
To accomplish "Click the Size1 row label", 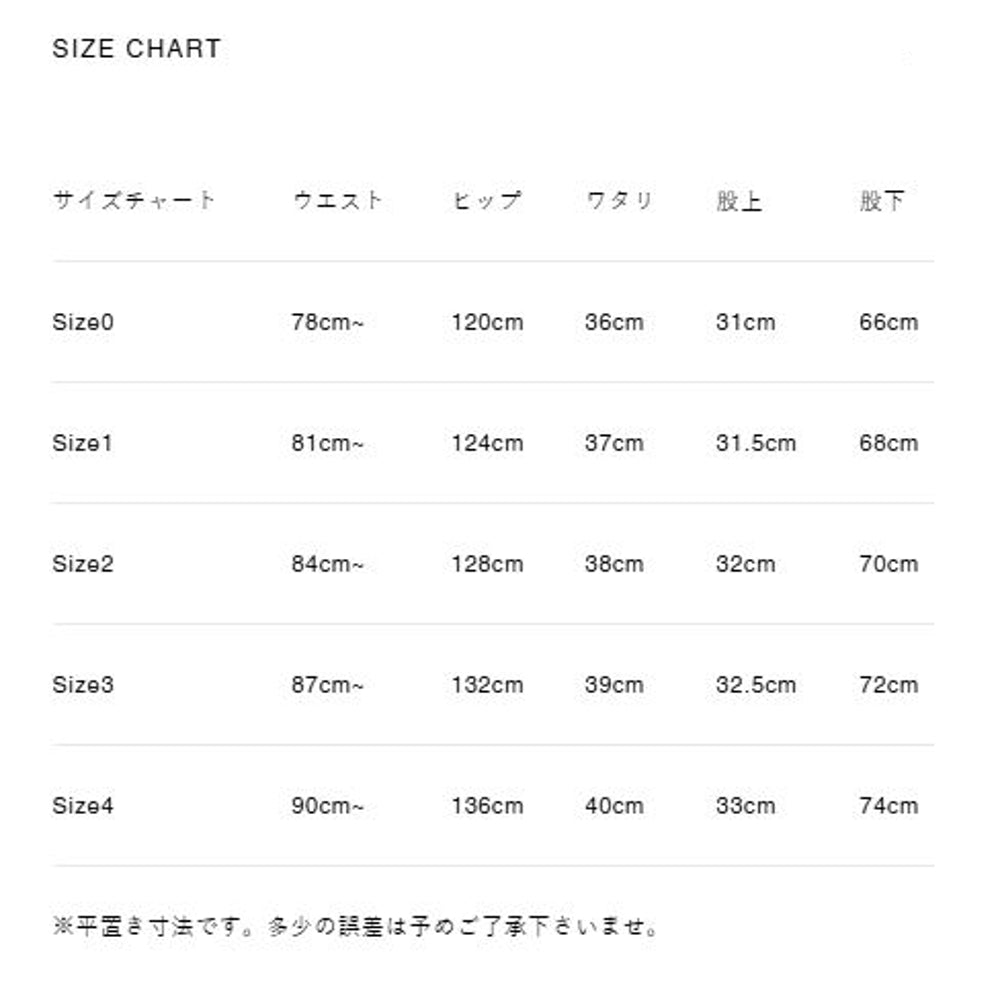I will click(82, 443).
